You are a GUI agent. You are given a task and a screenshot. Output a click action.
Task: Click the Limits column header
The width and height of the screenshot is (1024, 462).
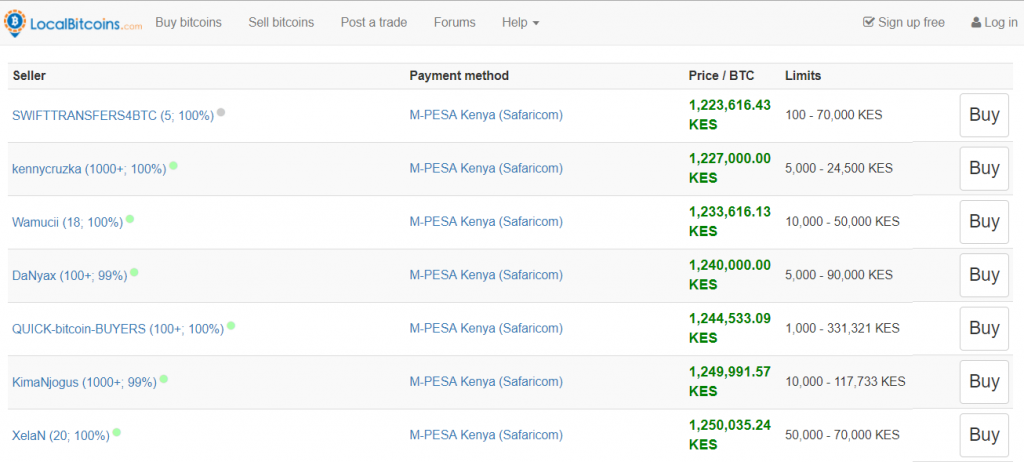[803, 76]
